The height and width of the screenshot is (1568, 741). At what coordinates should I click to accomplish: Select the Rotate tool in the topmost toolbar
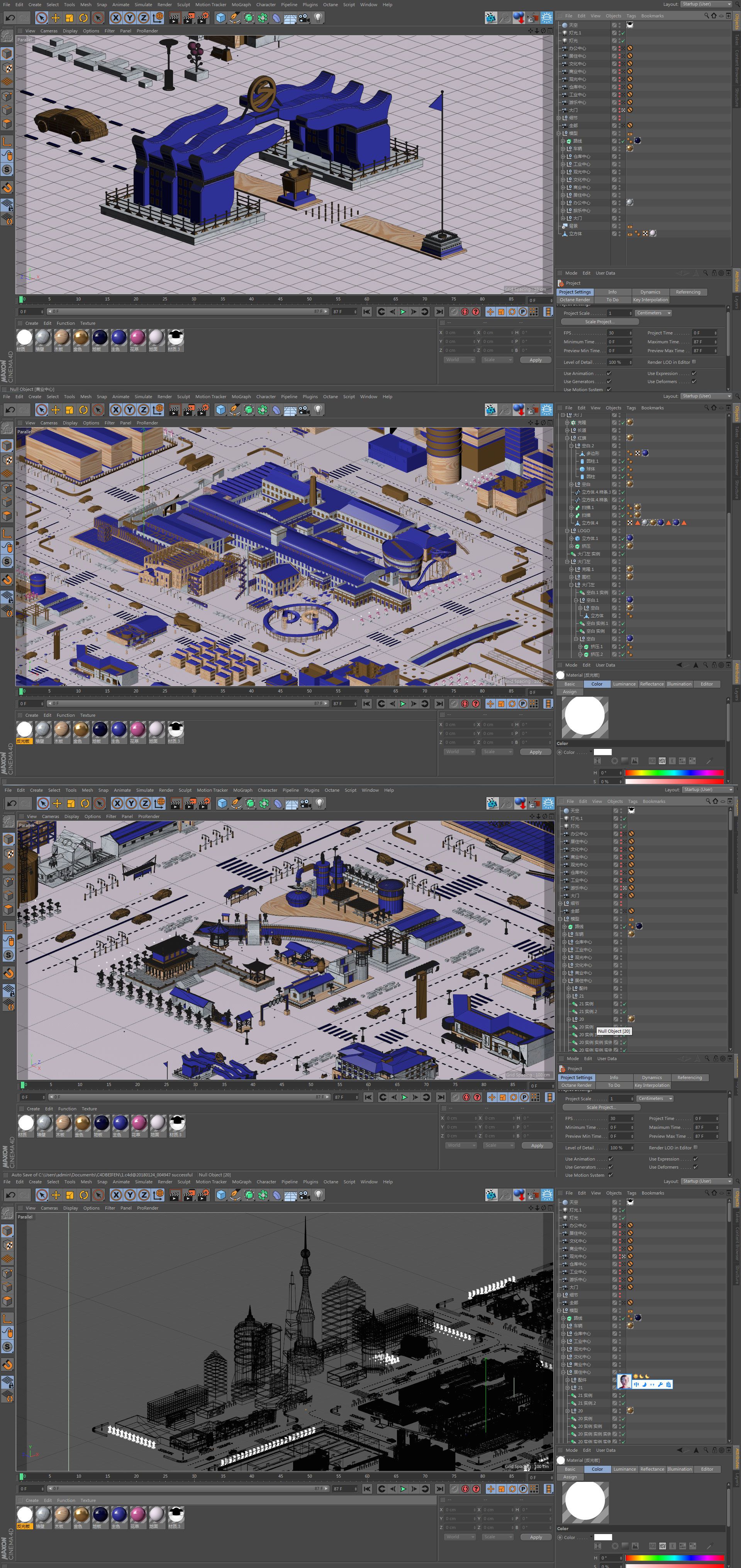pos(83,18)
